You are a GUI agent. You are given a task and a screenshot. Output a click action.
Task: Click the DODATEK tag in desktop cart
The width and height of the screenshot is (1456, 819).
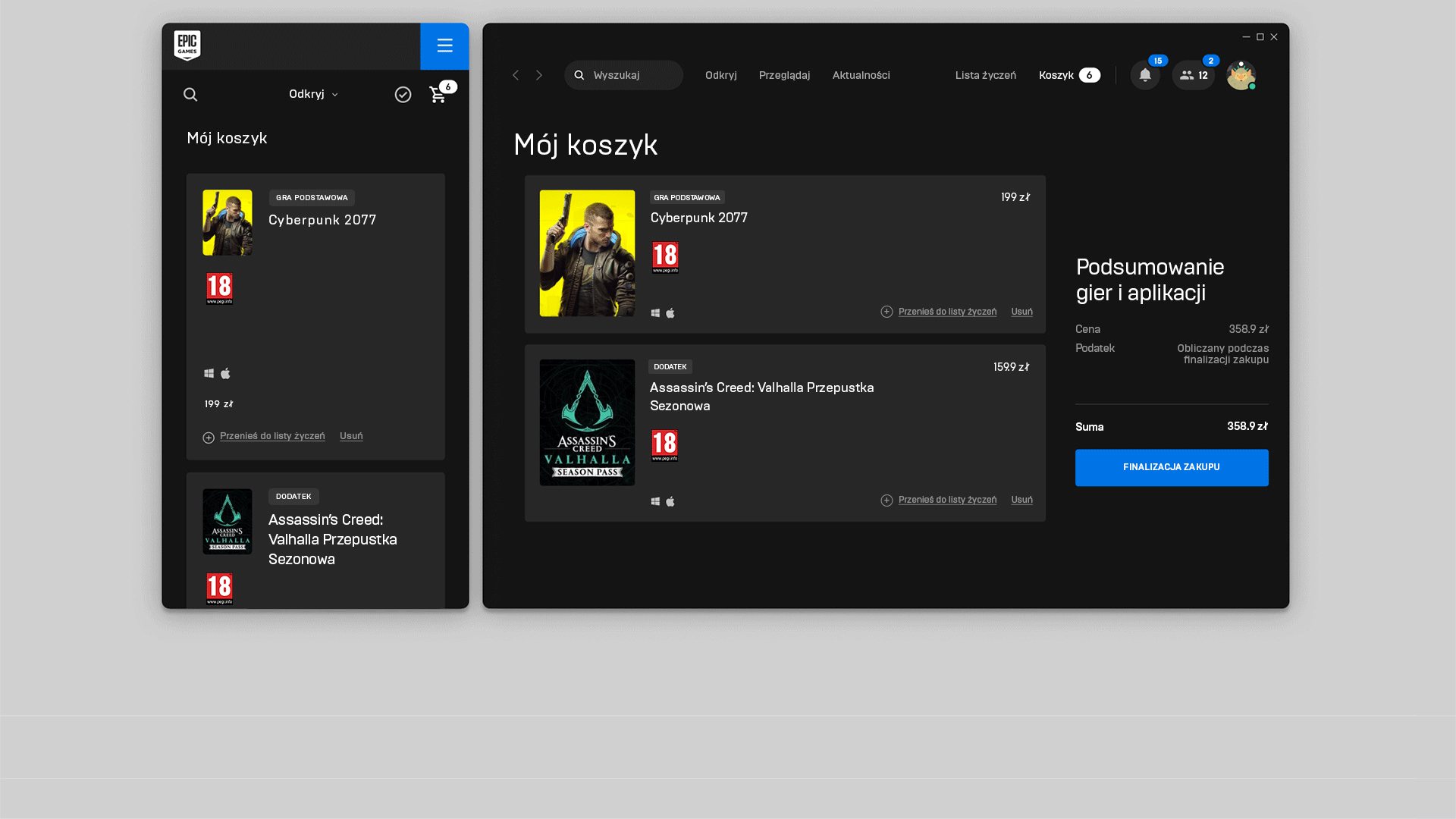(670, 367)
